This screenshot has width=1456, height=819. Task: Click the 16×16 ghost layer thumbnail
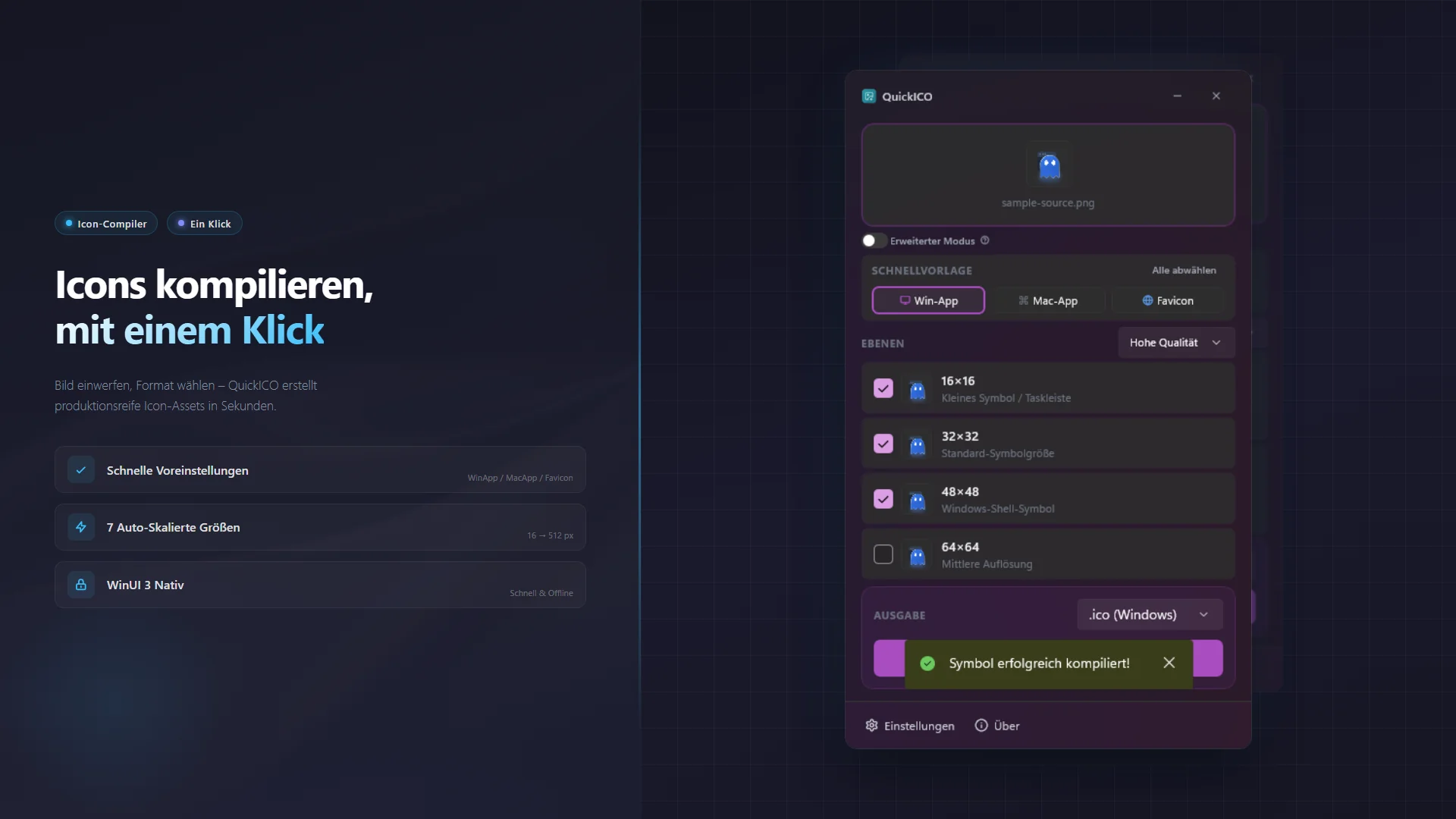pos(918,390)
